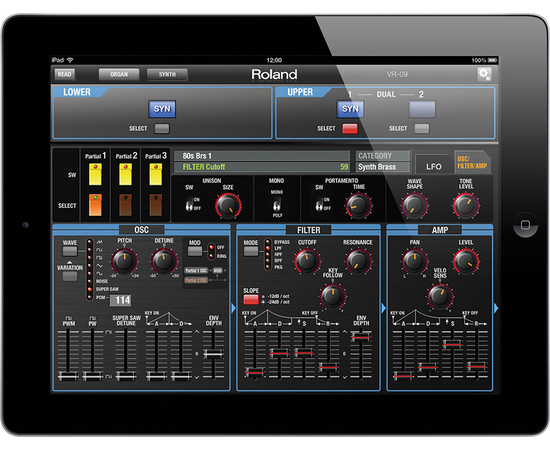Tap the READ button

click(65, 74)
